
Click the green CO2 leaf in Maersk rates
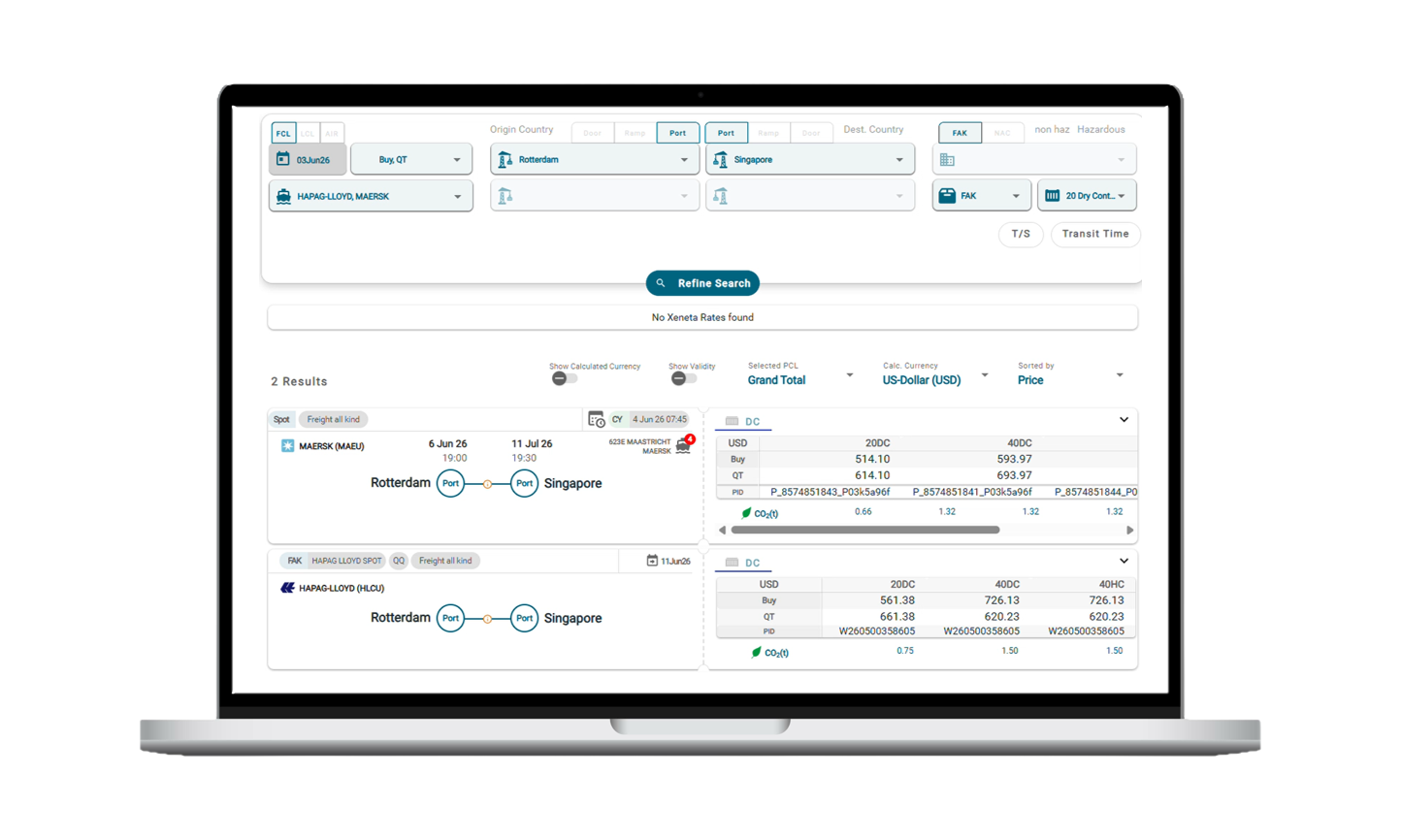(746, 513)
